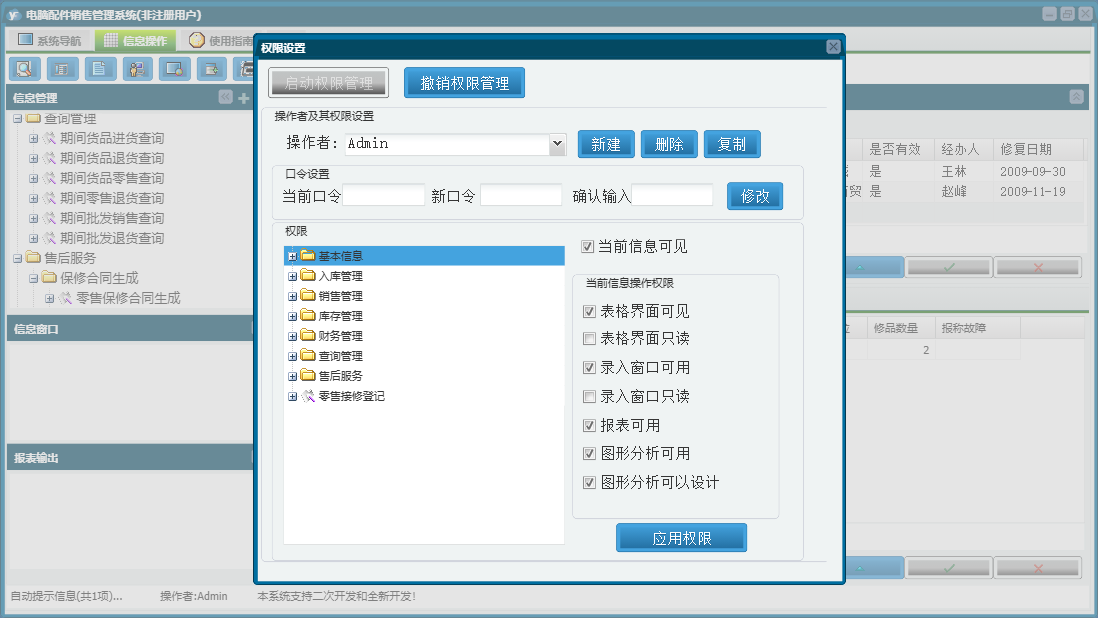Enable the 表格界面只读 checkbox

[x=589, y=339]
